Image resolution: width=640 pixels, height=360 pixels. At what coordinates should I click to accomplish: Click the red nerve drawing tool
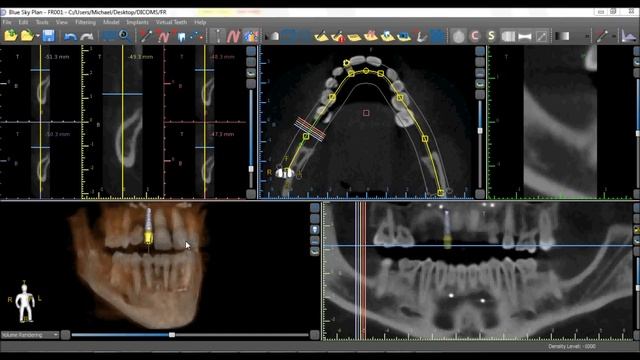click(164, 36)
